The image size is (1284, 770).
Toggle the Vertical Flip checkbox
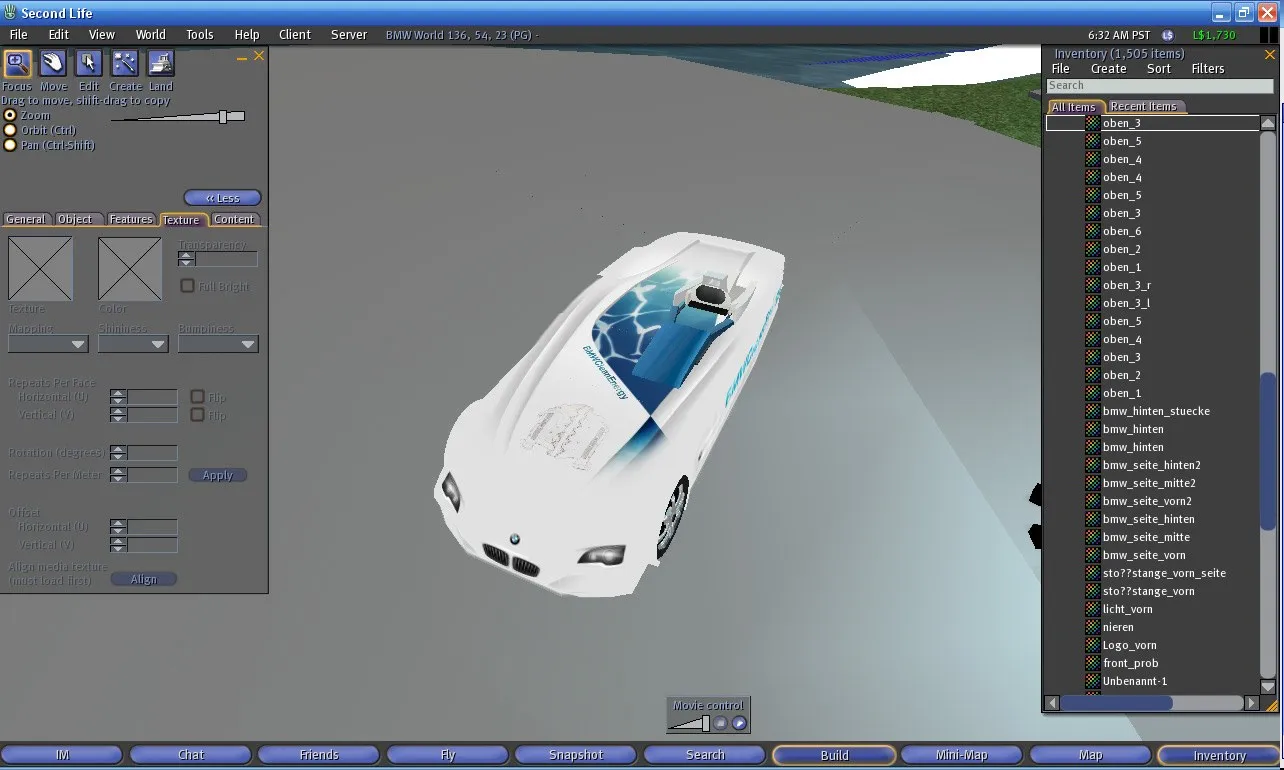click(x=197, y=414)
